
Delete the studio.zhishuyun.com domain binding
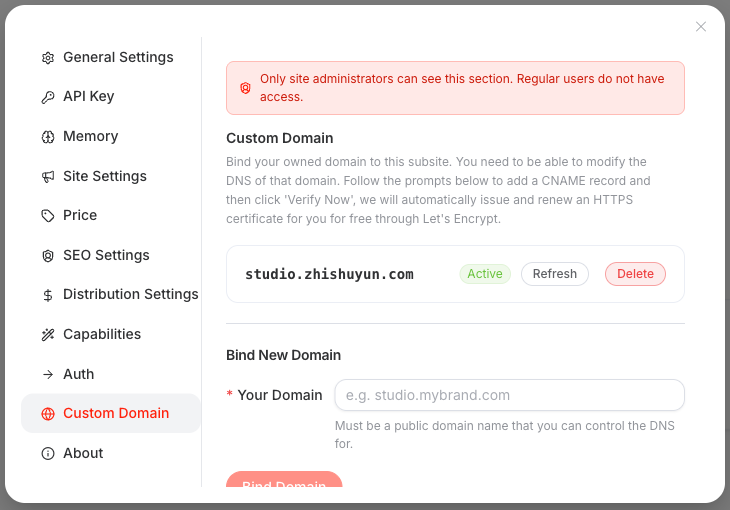point(635,274)
